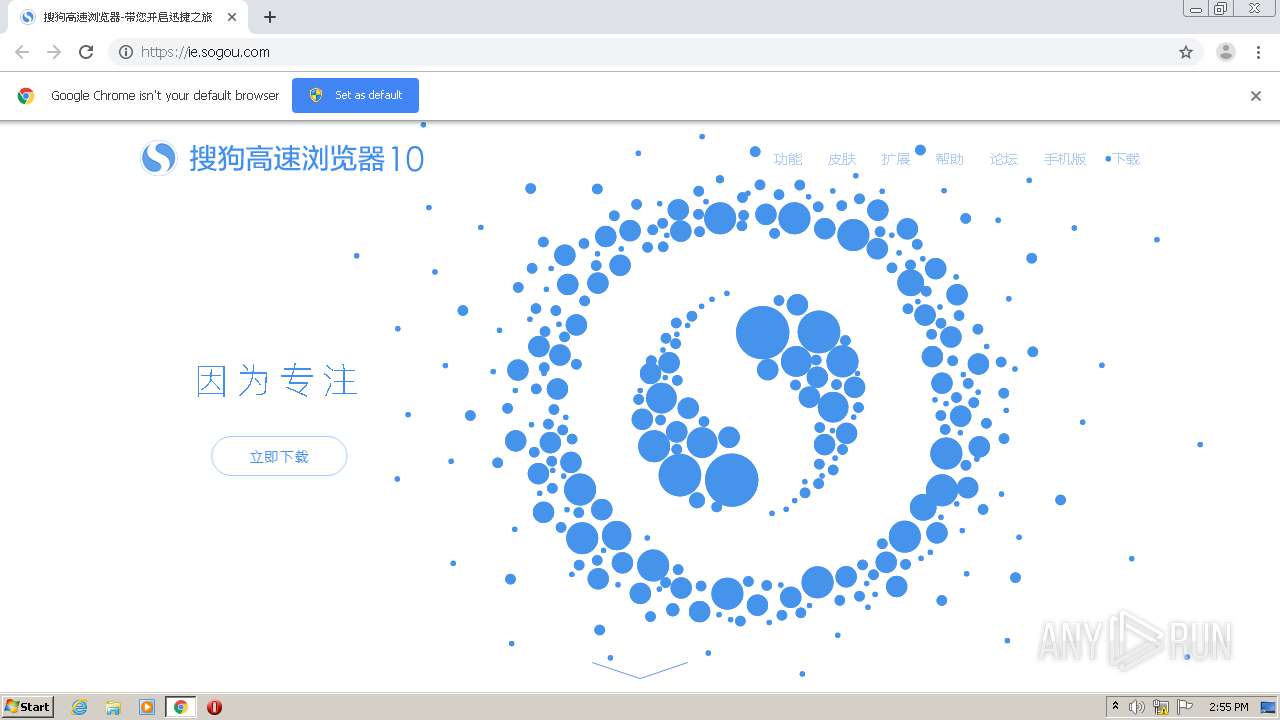Open the Action Center flag icon
This screenshot has height=720, width=1280.
coord(1185,707)
